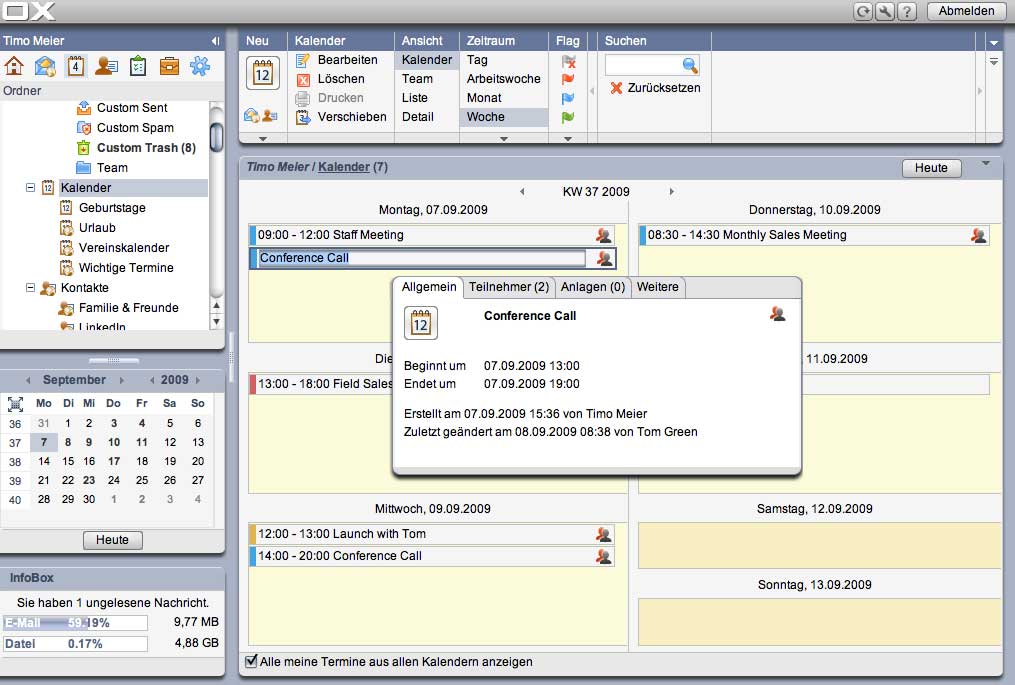Open the Aufgaben clipboard icon
Image resolution: width=1015 pixels, height=685 pixels.
click(138, 64)
